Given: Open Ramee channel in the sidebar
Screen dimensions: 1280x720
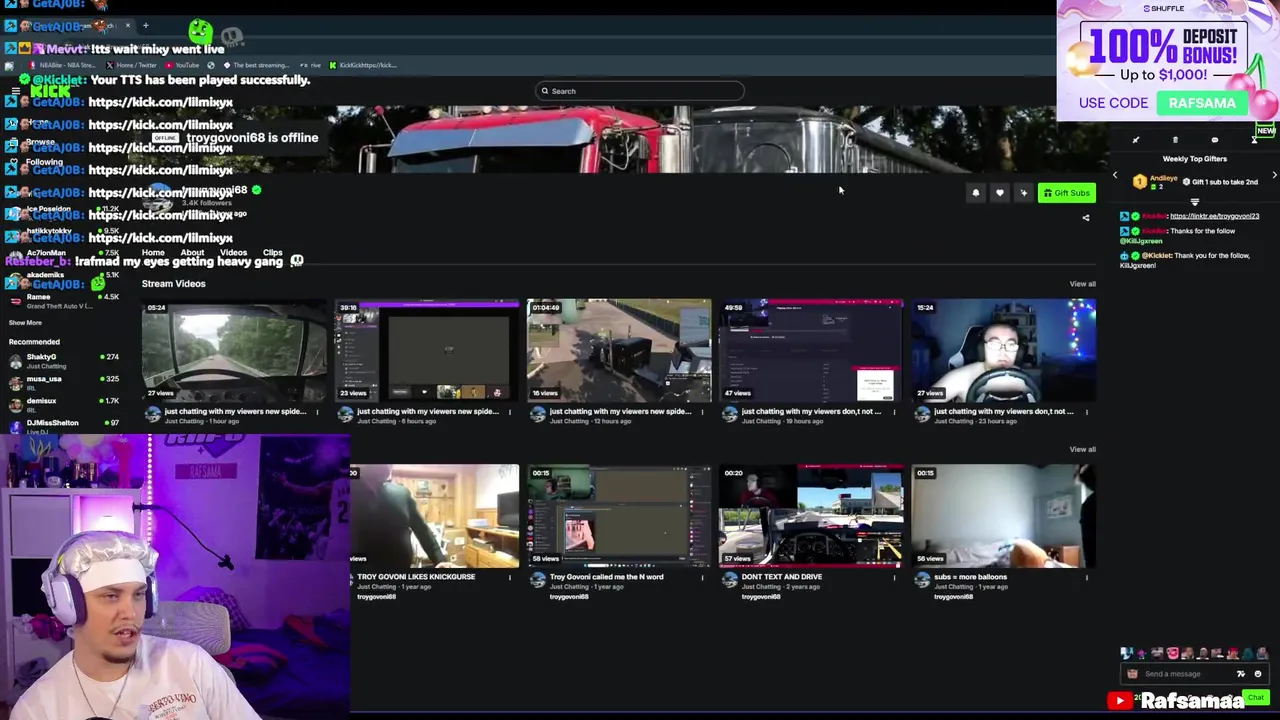Looking at the screenshot, I should 63,300.
